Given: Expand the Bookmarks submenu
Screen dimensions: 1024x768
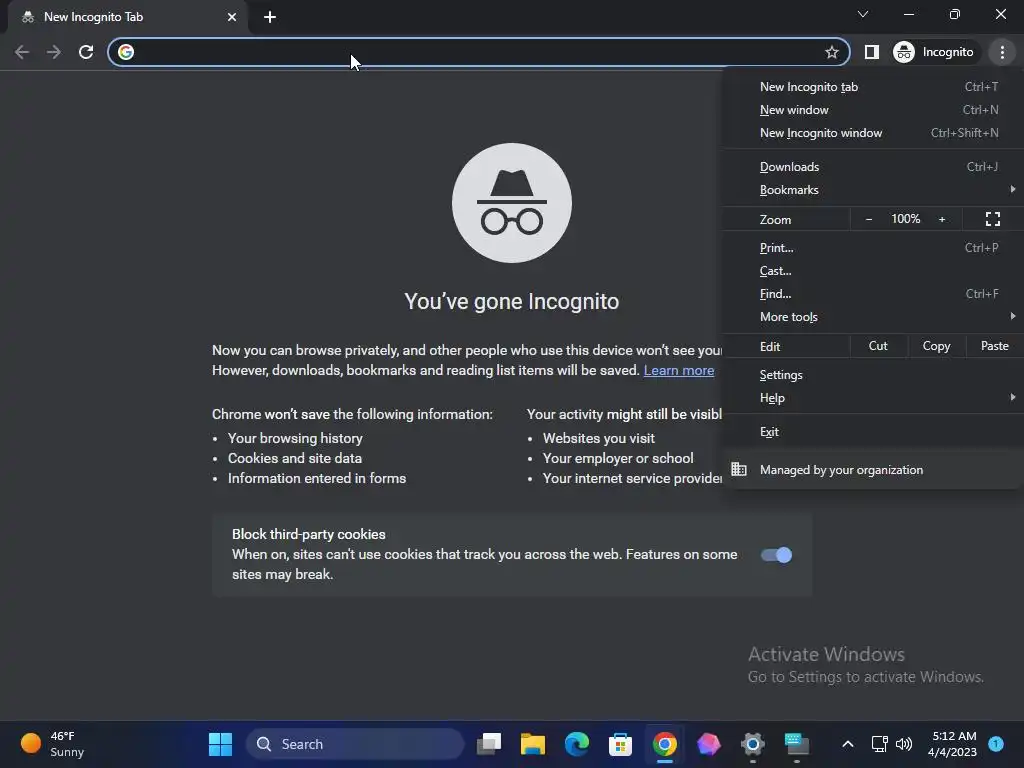Looking at the screenshot, I should click(872, 189).
